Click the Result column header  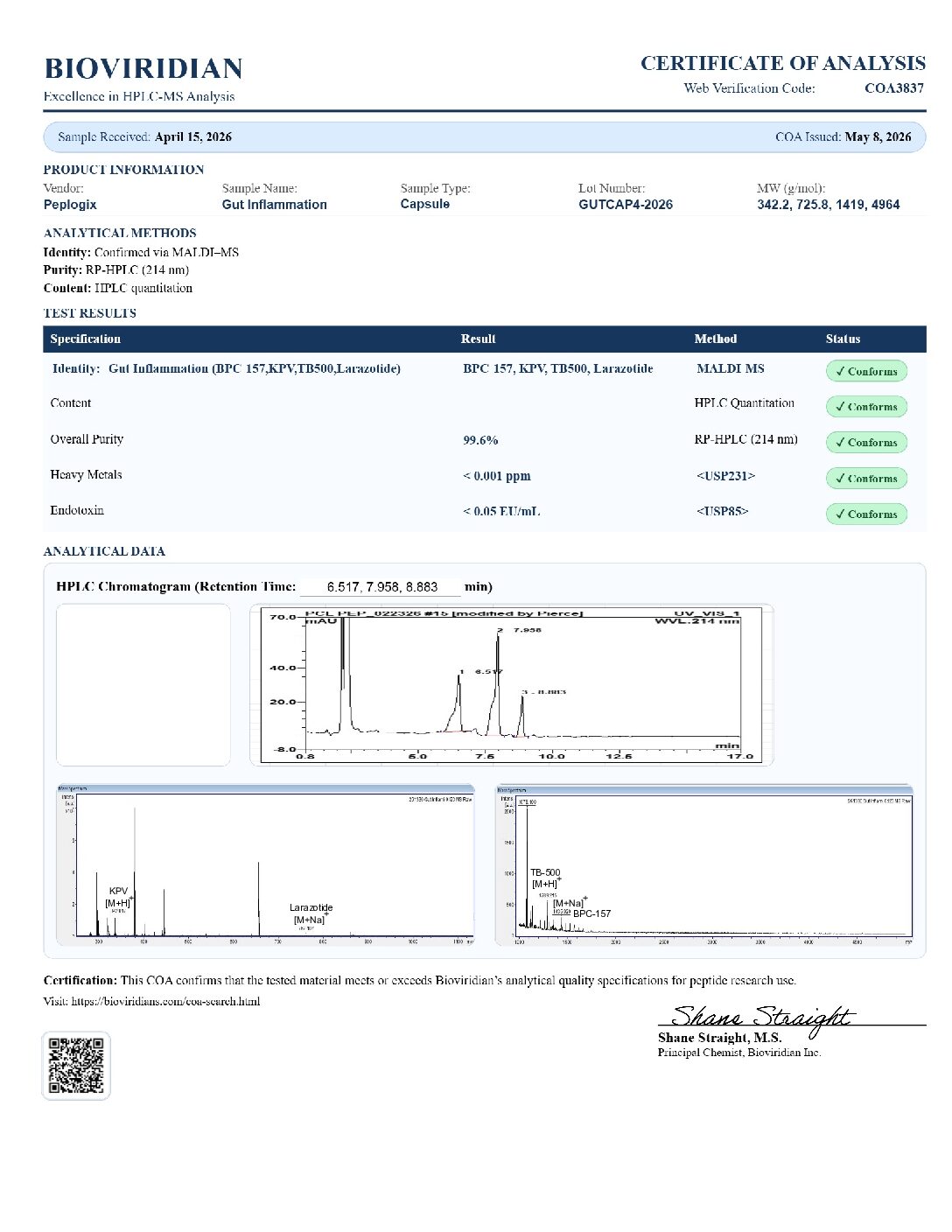coord(478,339)
